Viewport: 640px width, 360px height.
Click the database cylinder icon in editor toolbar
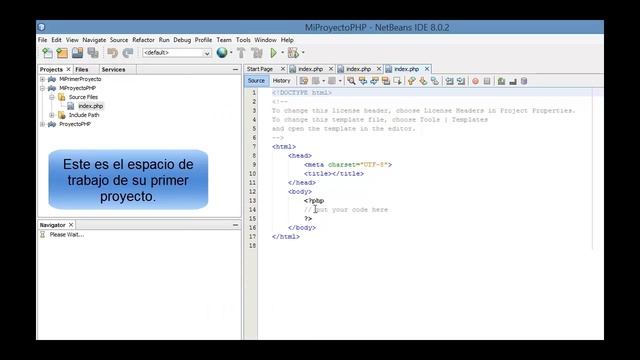coord(524,81)
